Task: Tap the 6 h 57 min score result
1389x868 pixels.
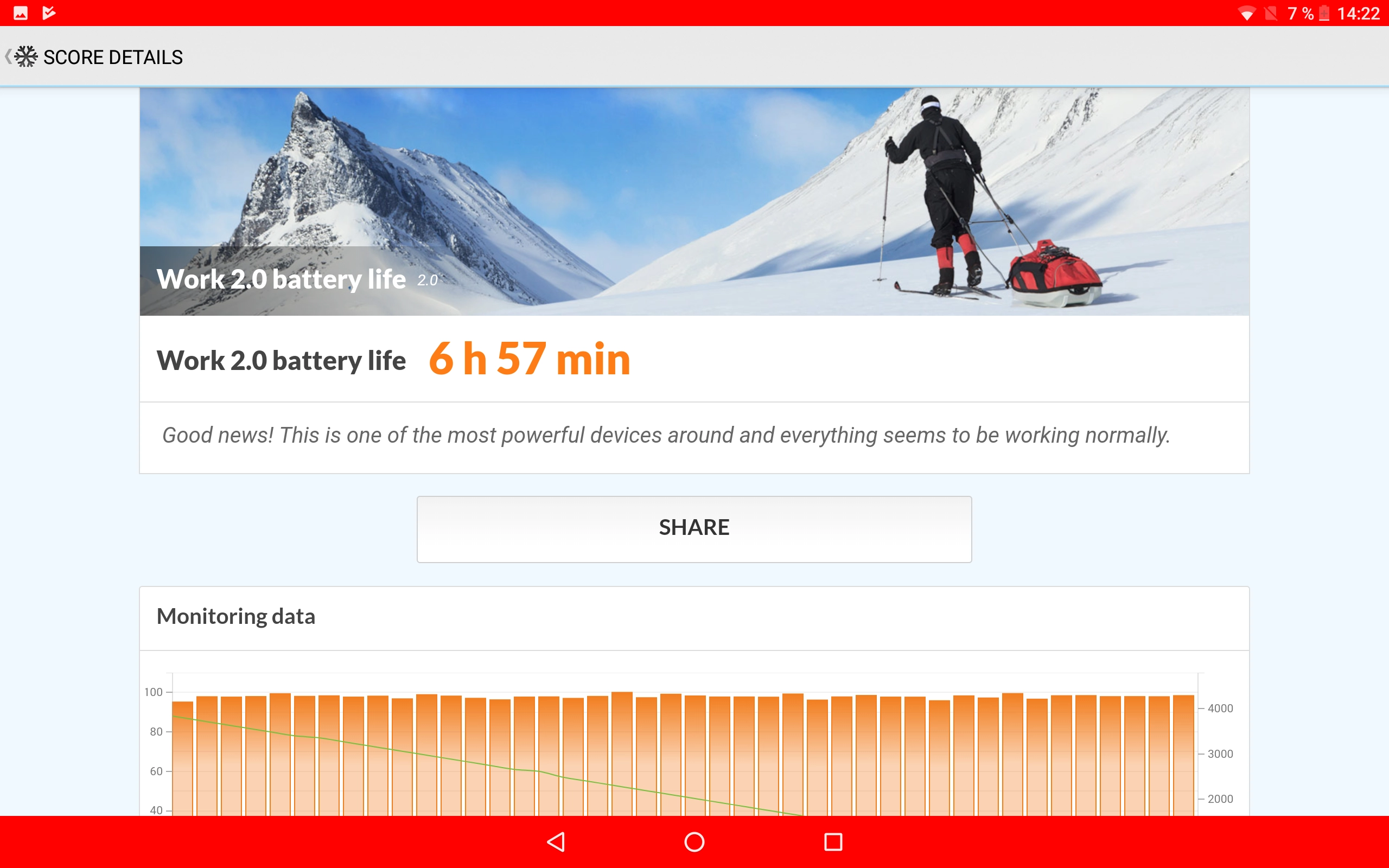Action: pos(529,359)
